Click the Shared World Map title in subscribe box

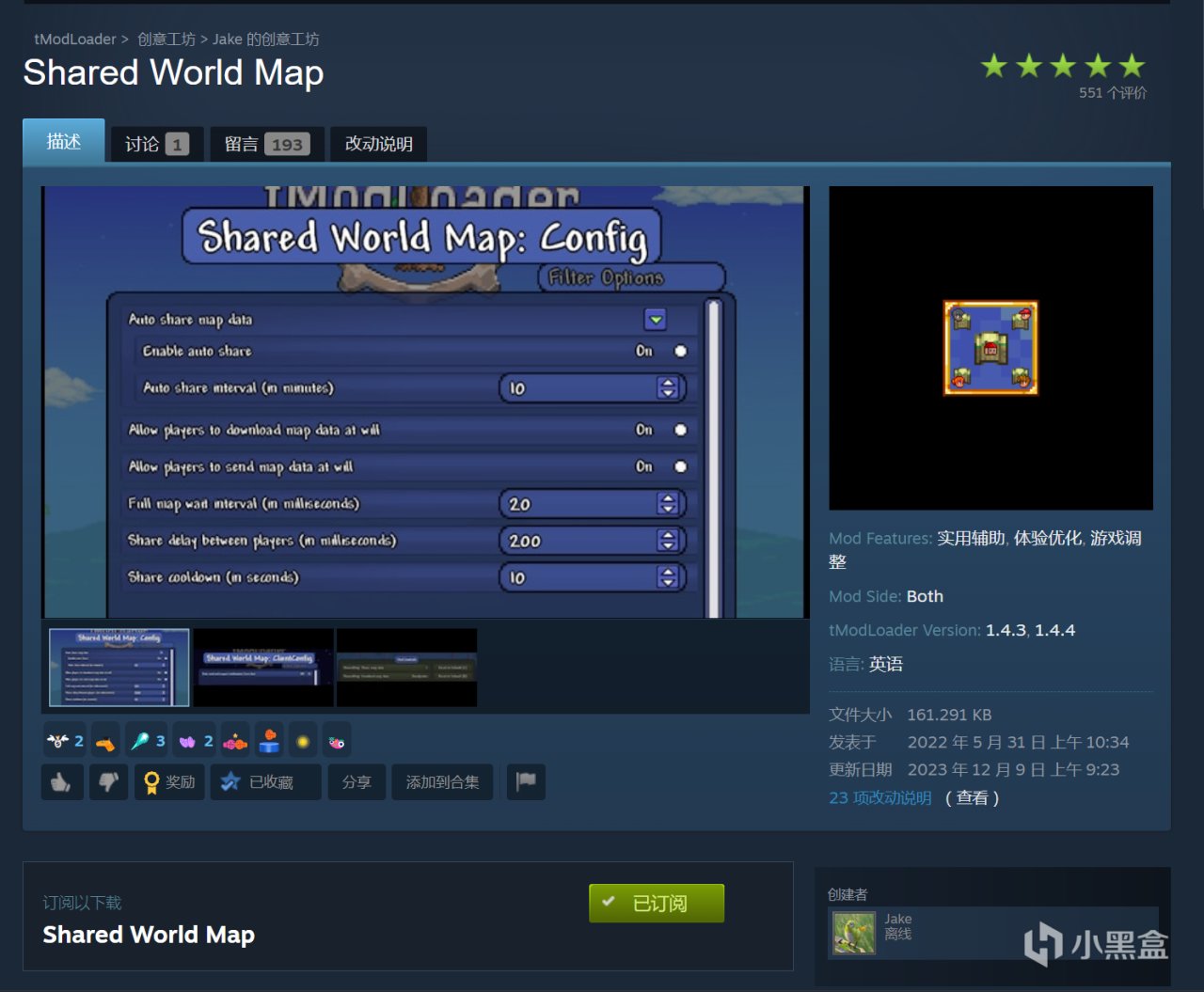(x=149, y=935)
